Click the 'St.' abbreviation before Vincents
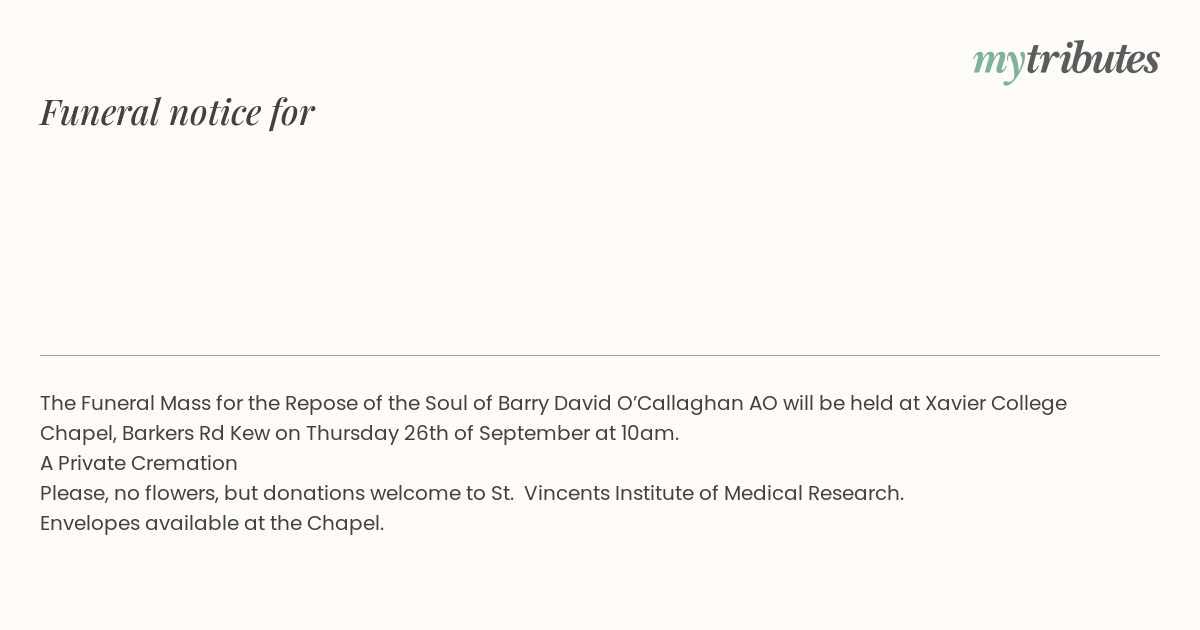1200x630 pixels. tap(503, 493)
